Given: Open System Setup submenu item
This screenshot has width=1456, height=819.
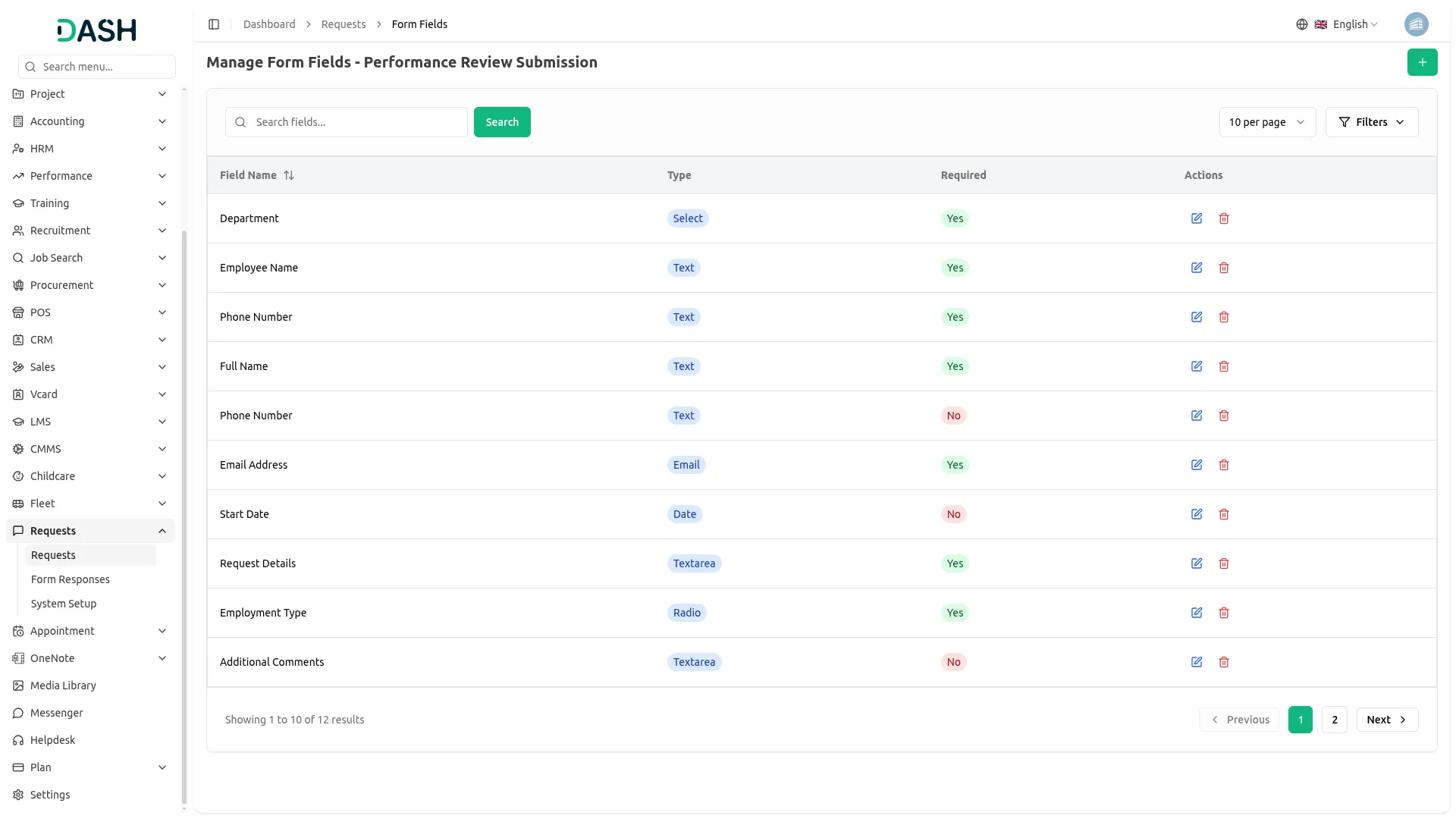Looking at the screenshot, I should click(x=64, y=604).
